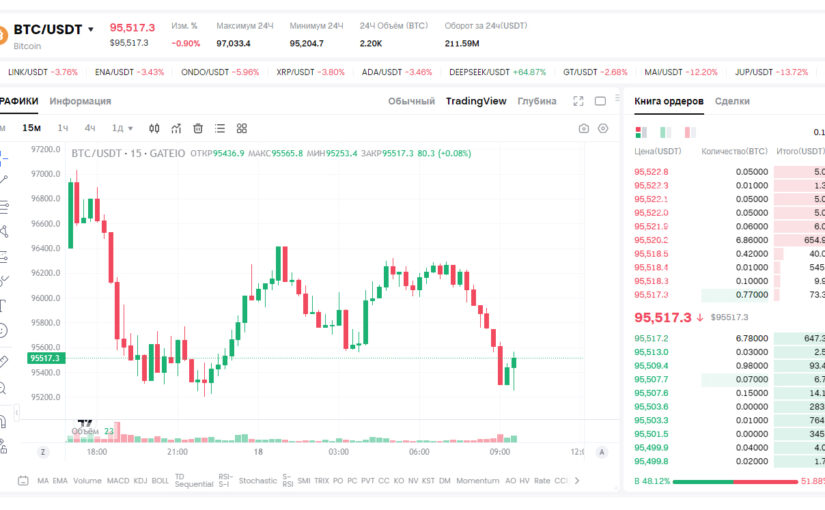Screen dimensions: 825x510
Task: Switch to the Сделки tab
Action: pos(732,101)
